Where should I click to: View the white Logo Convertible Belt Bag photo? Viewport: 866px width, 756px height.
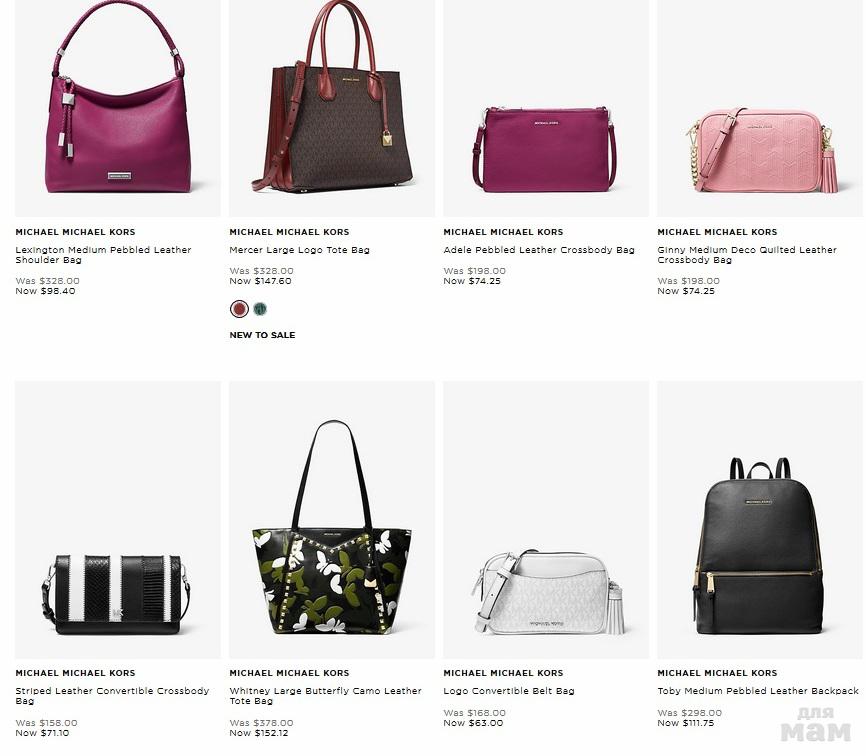(546, 519)
